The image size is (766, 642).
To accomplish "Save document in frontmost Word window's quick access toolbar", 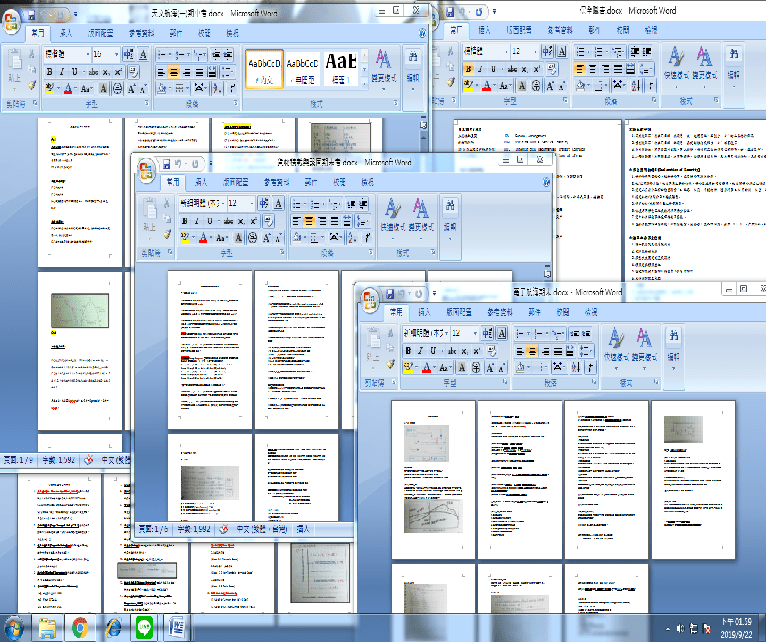I will pos(390,294).
